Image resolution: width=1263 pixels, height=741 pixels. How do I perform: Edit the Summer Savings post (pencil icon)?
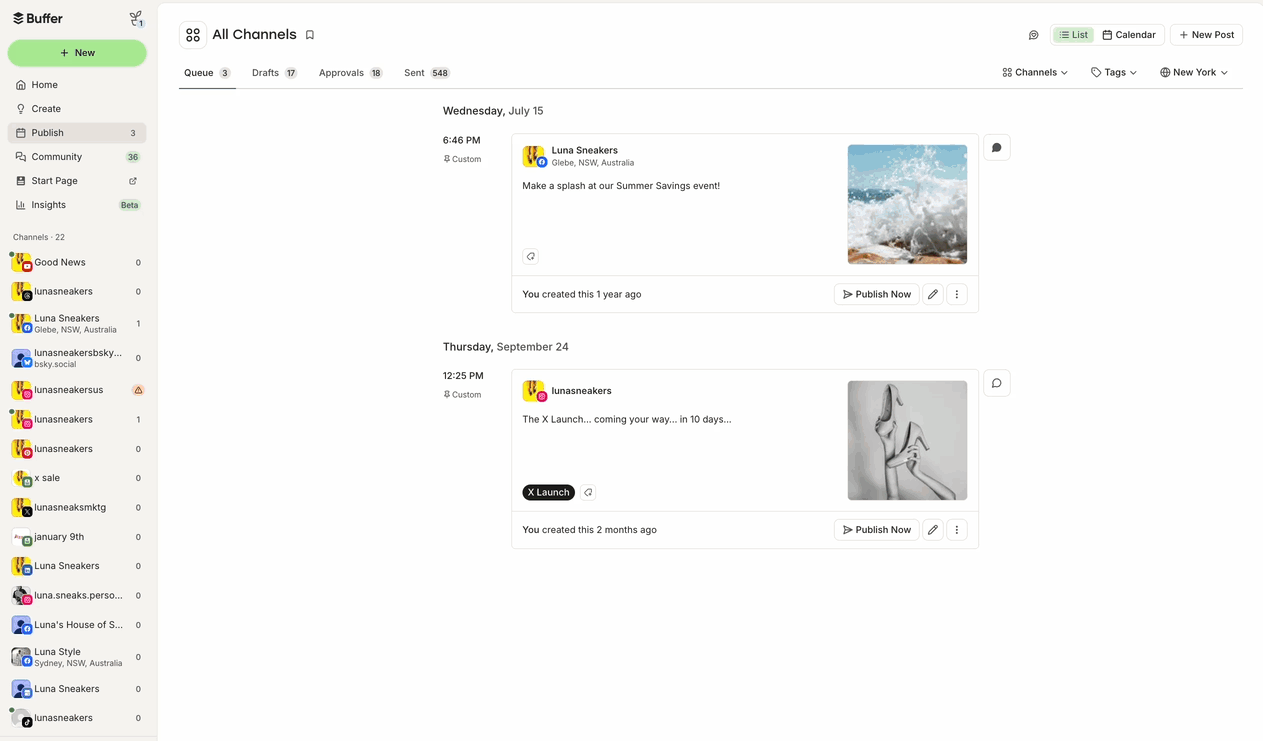[933, 294]
